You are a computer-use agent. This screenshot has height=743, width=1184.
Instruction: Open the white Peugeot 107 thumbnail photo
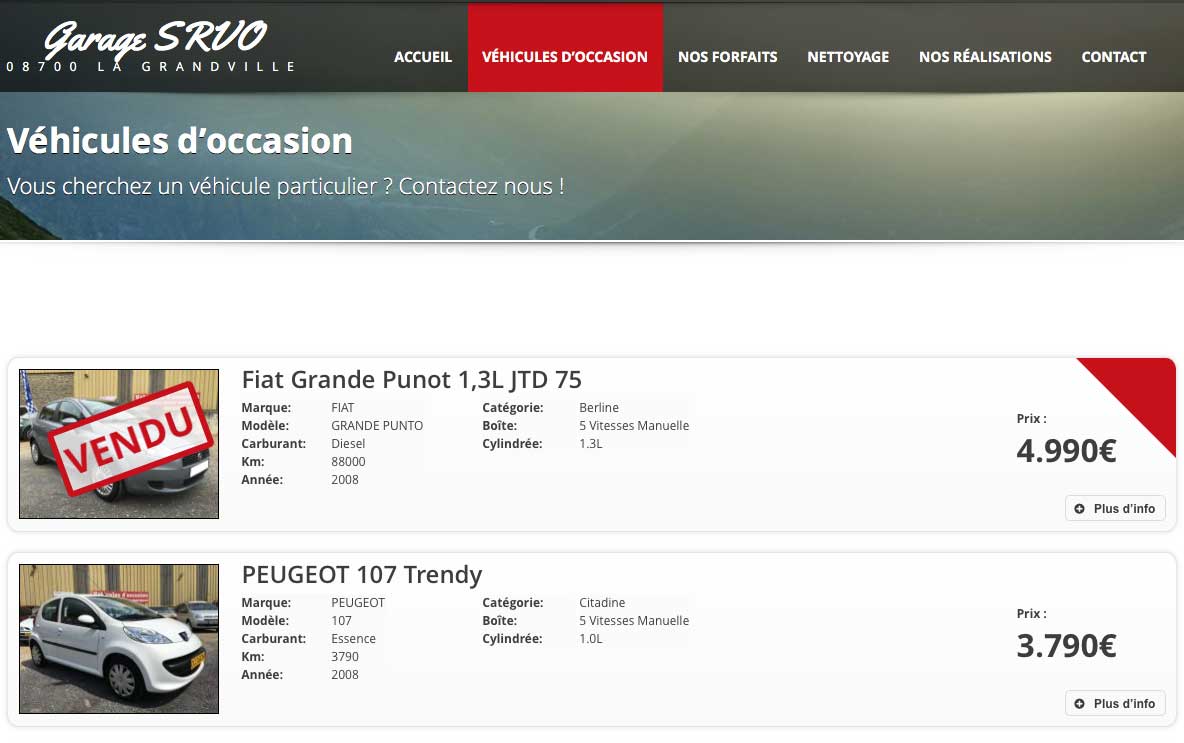119,639
